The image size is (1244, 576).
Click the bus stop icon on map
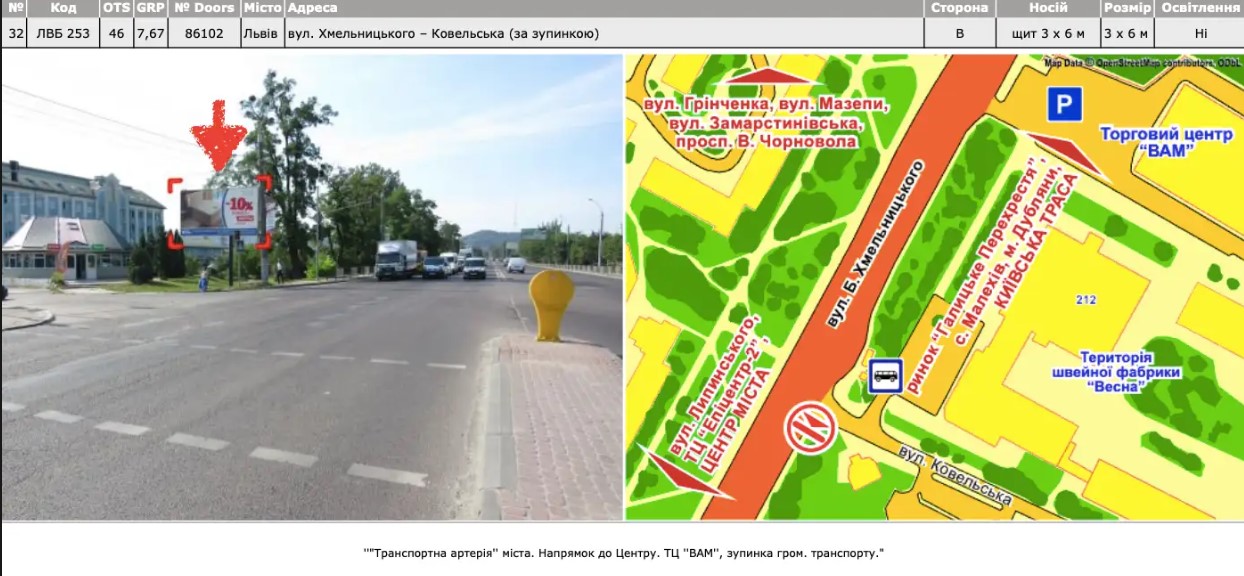[x=885, y=376]
